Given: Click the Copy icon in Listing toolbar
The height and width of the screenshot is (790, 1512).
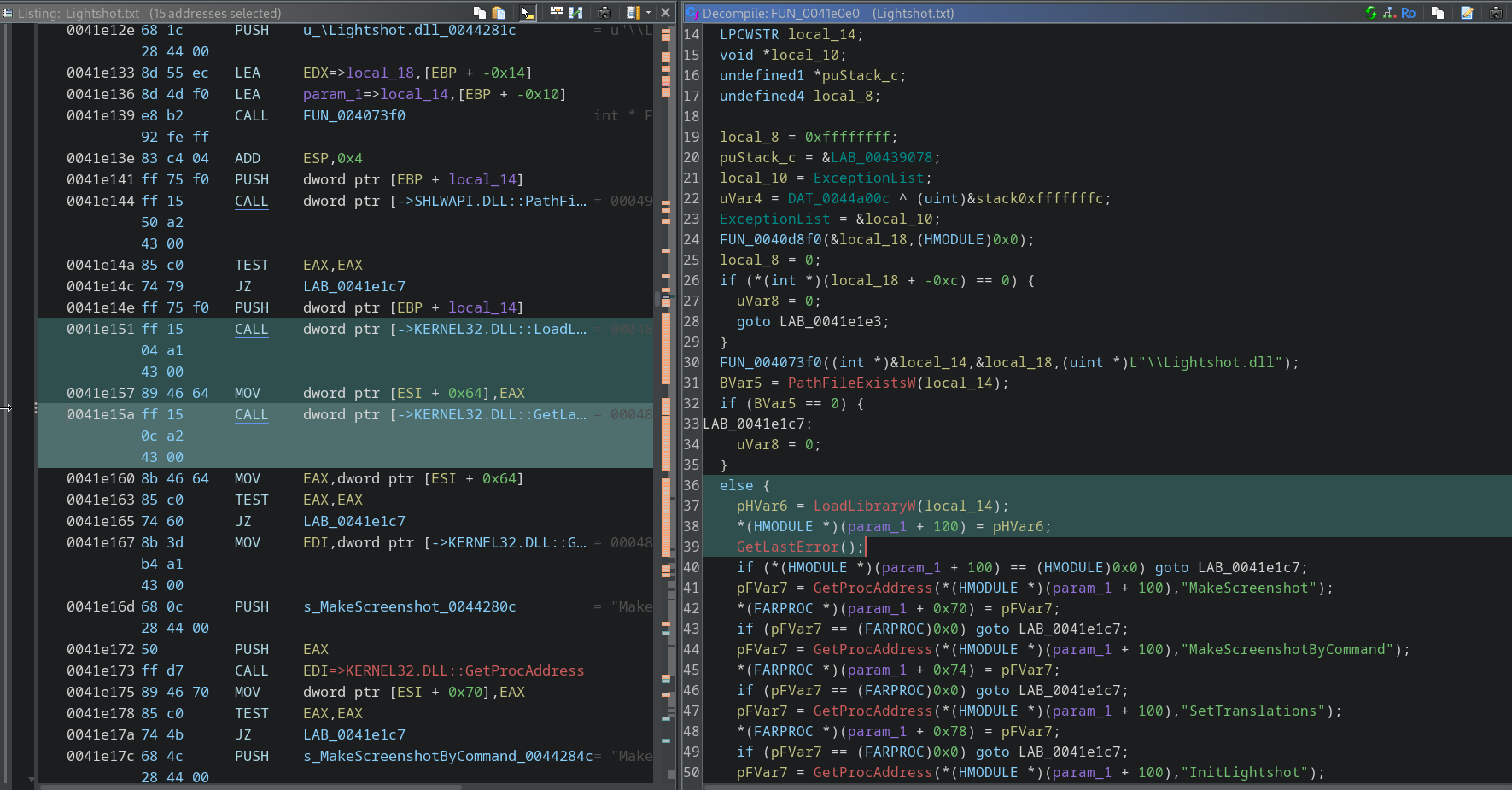Looking at the screenshot, I should click(480, 13).
